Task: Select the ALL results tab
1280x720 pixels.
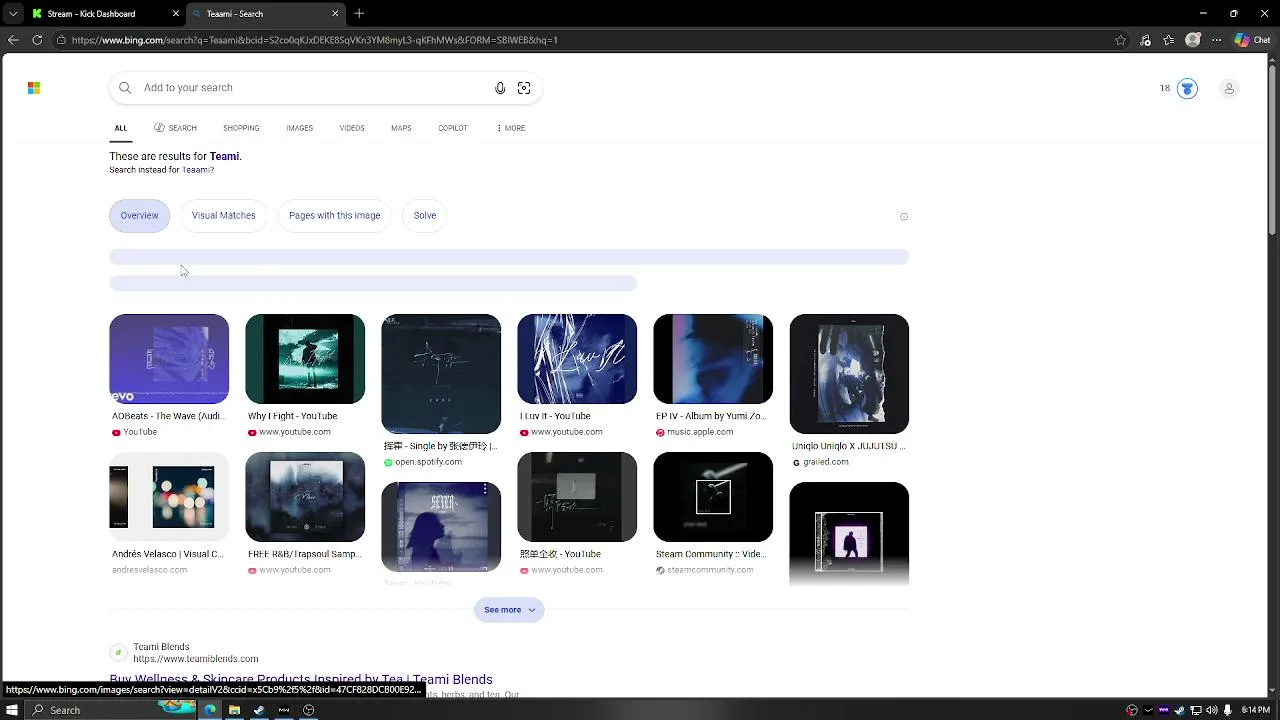Action: tap(121, 128)
